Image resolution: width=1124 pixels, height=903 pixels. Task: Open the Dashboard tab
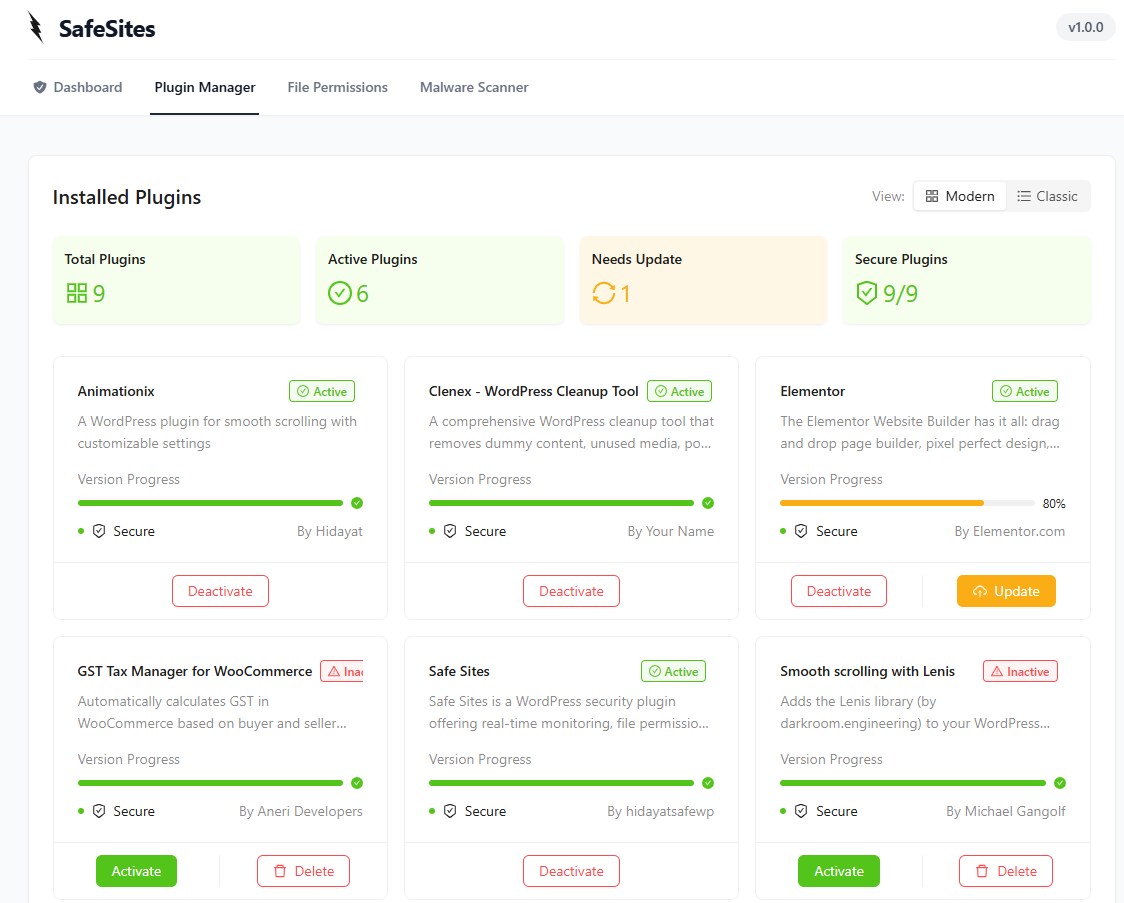(x=77, y=87)
